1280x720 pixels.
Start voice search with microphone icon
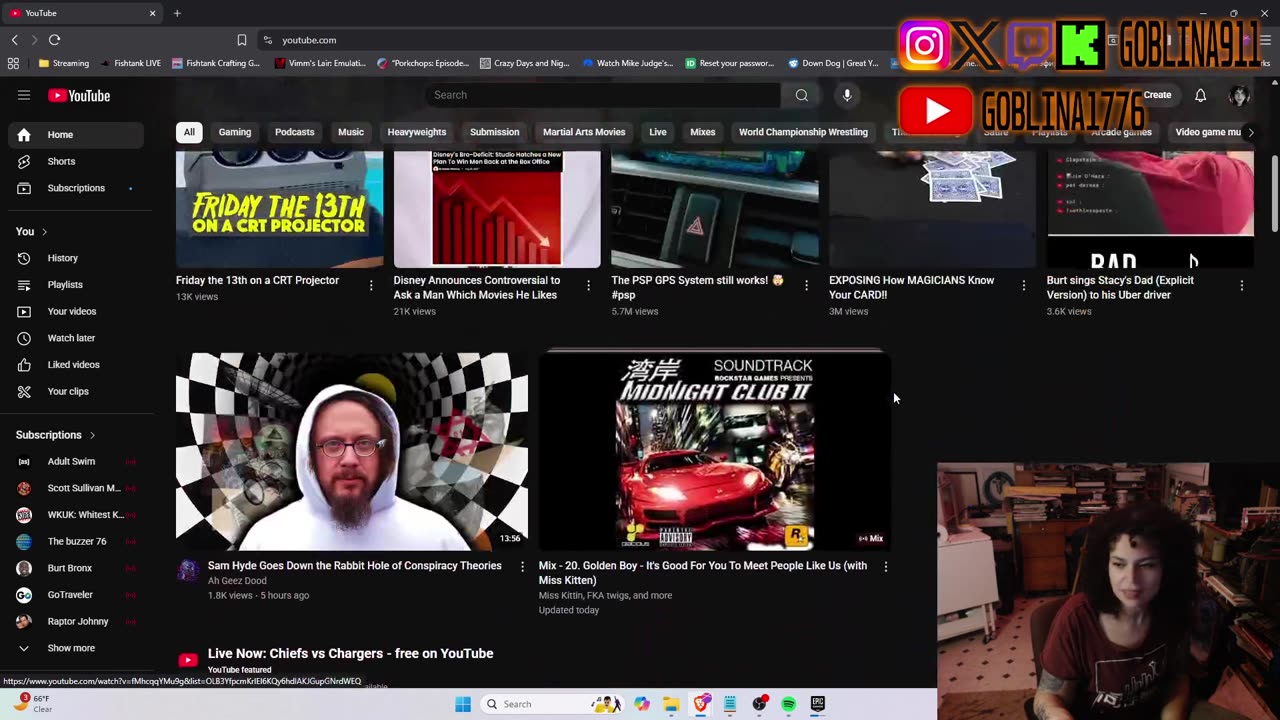click(x=847, y=95)
